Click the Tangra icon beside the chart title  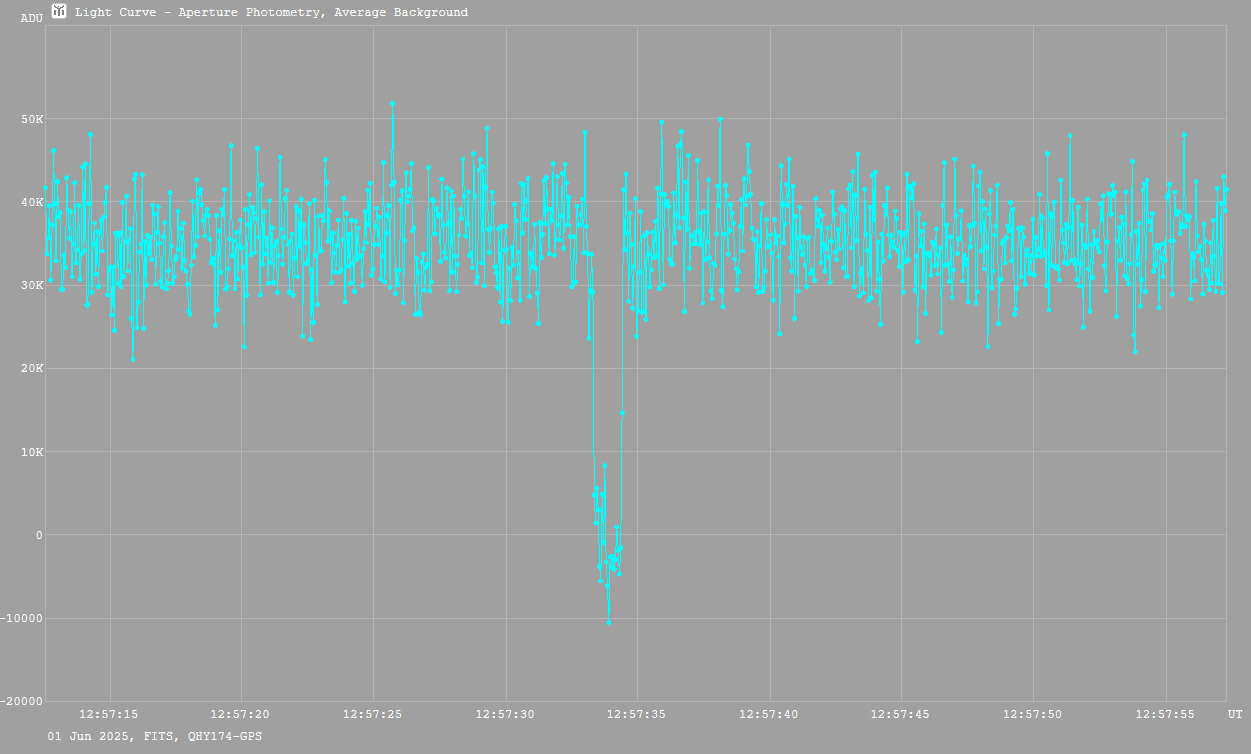click(x=59, y=12)
